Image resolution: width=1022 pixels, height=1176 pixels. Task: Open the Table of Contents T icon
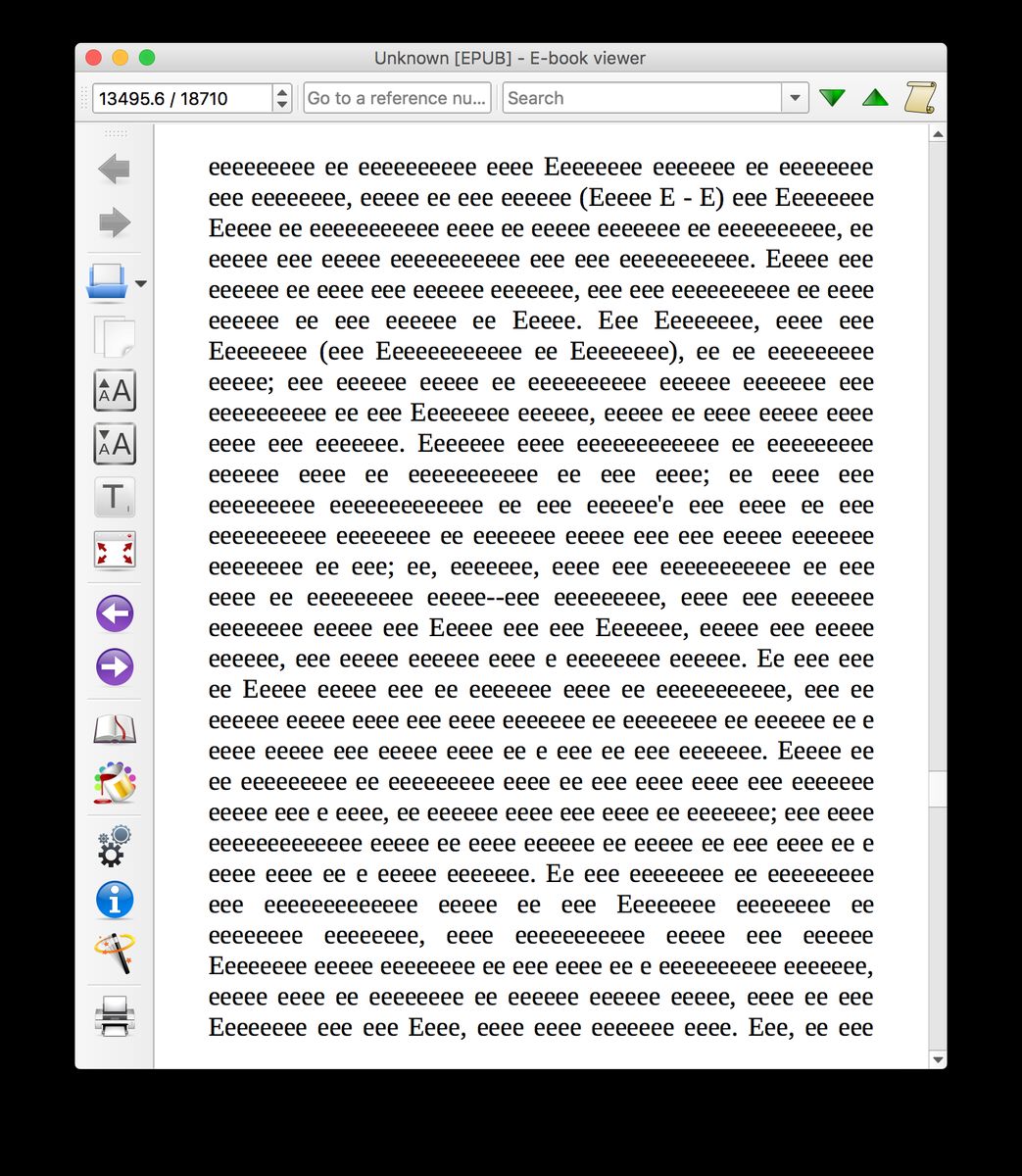115,497
